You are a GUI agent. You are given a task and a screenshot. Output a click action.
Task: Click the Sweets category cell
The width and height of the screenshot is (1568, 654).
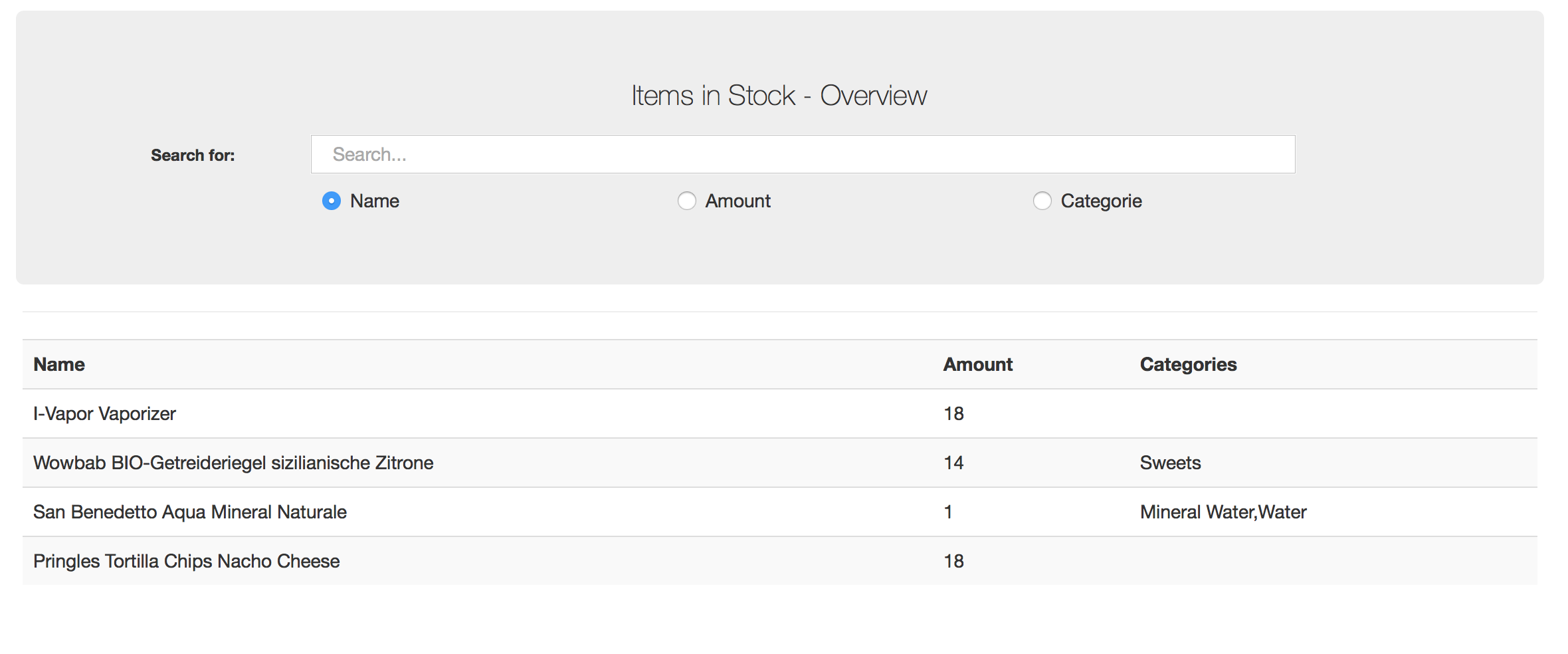pyautogui.click(x=1170, y=463)
